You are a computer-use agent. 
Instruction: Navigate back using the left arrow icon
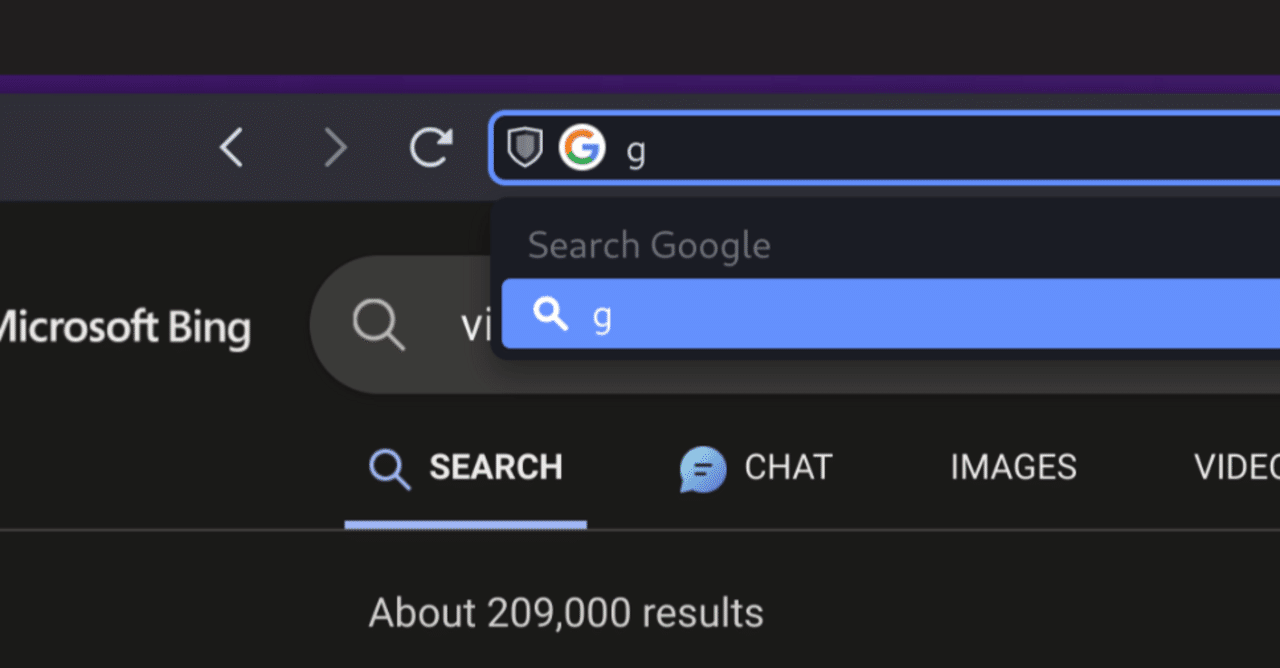[x=231, y=147]
